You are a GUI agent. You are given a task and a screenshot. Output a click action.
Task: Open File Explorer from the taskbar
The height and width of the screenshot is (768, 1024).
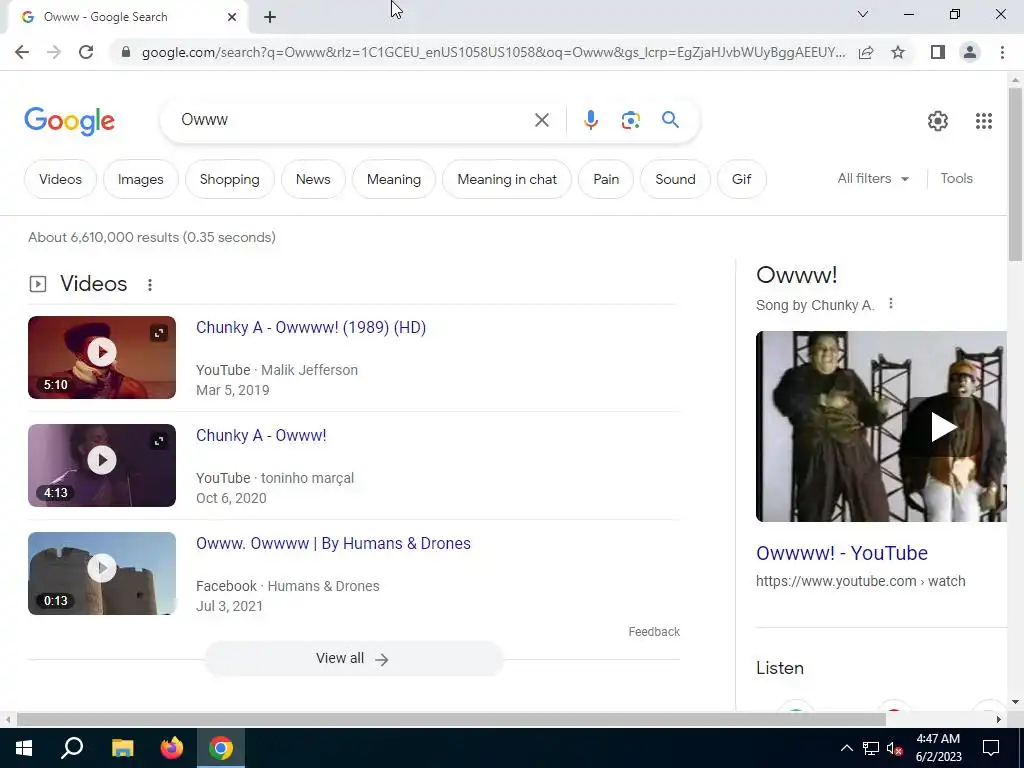122,748
